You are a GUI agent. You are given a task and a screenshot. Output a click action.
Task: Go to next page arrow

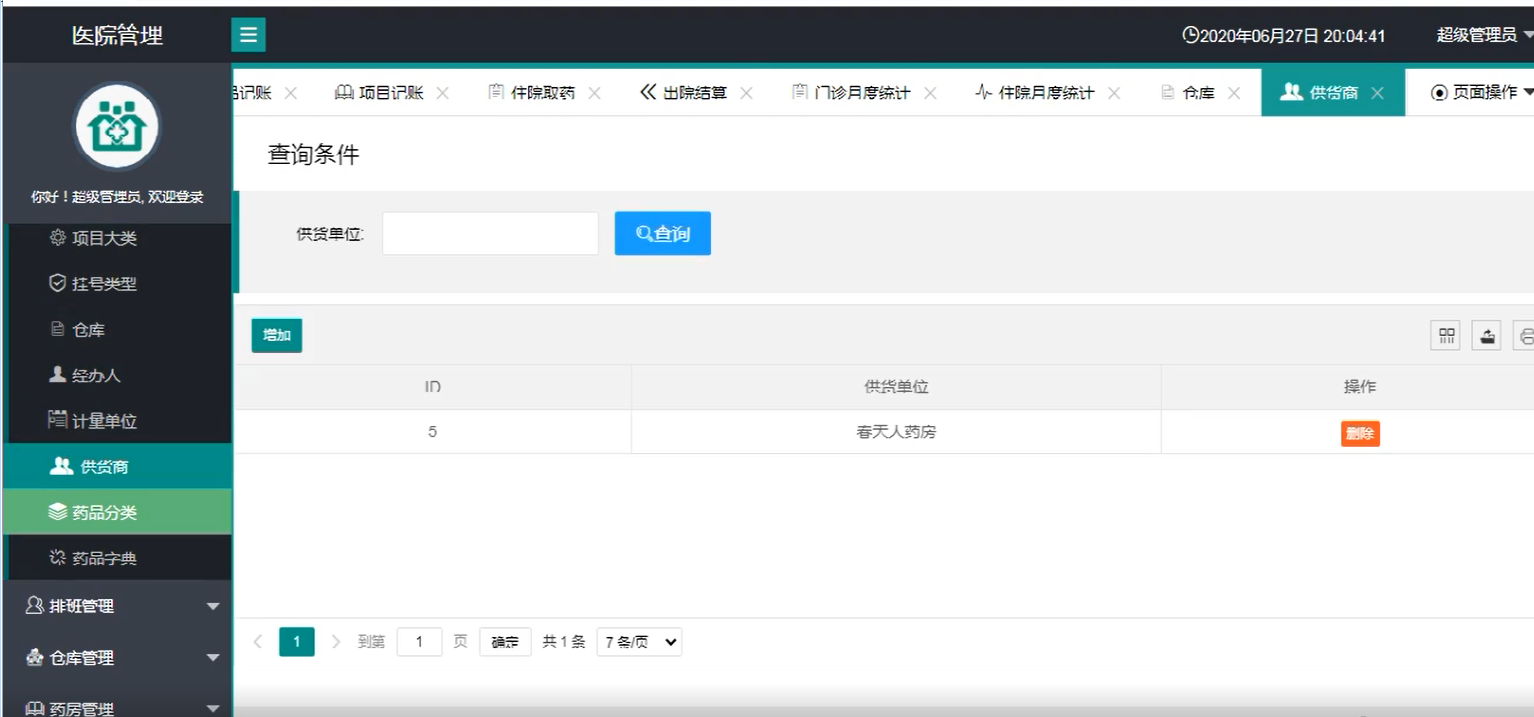[336, 642]
